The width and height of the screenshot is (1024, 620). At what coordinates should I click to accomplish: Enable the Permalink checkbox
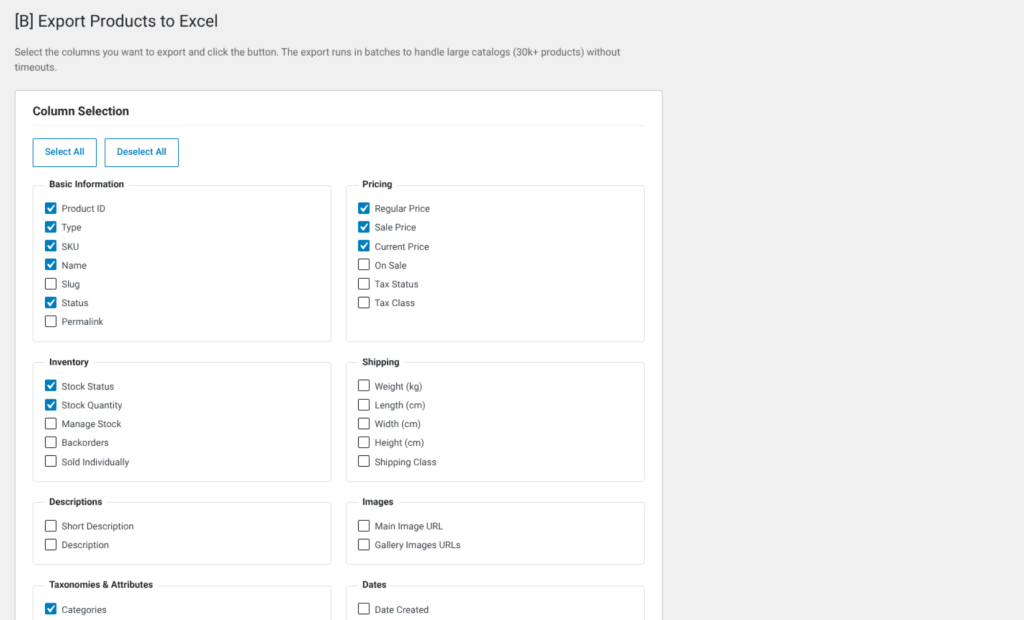click(50, 321)
